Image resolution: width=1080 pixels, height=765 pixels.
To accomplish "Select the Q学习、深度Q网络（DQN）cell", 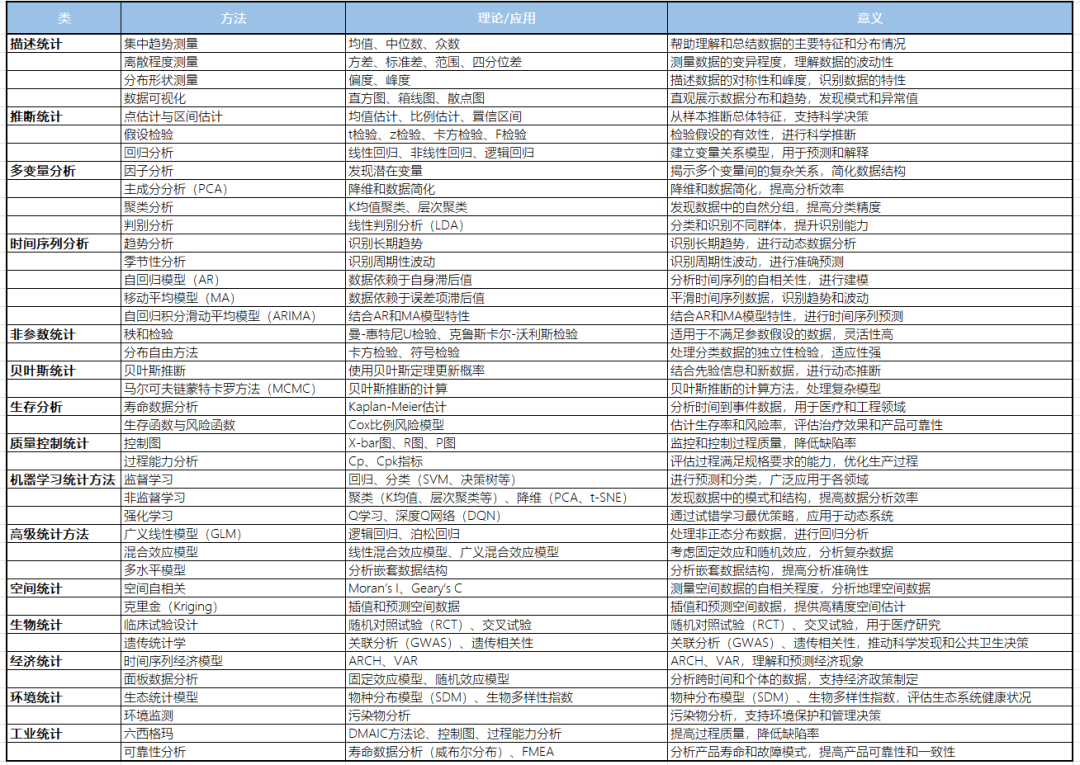I will coord(506,516).
